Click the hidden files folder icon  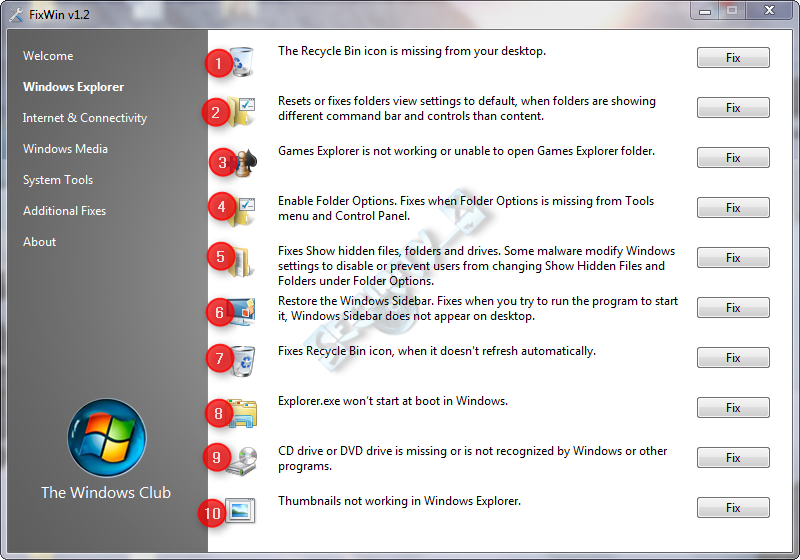(x=241, y=263)
